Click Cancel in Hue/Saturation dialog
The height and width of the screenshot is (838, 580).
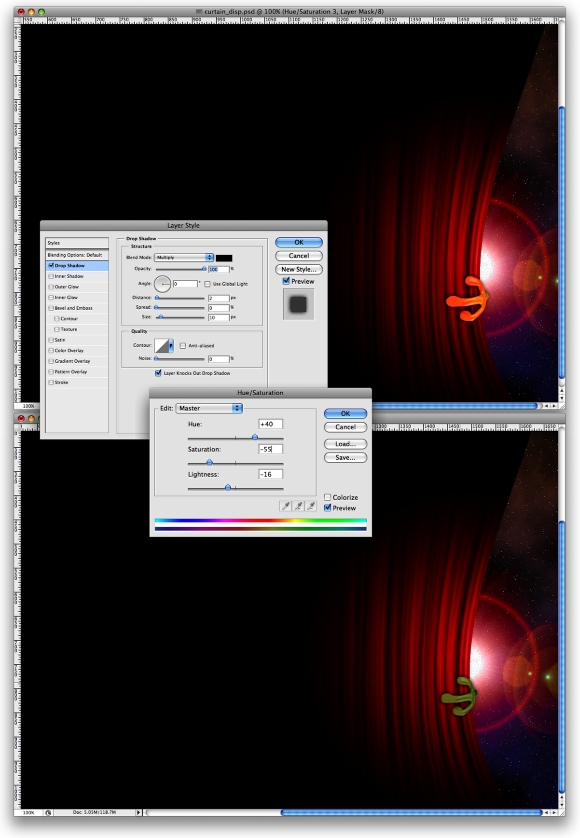[345, 427]
